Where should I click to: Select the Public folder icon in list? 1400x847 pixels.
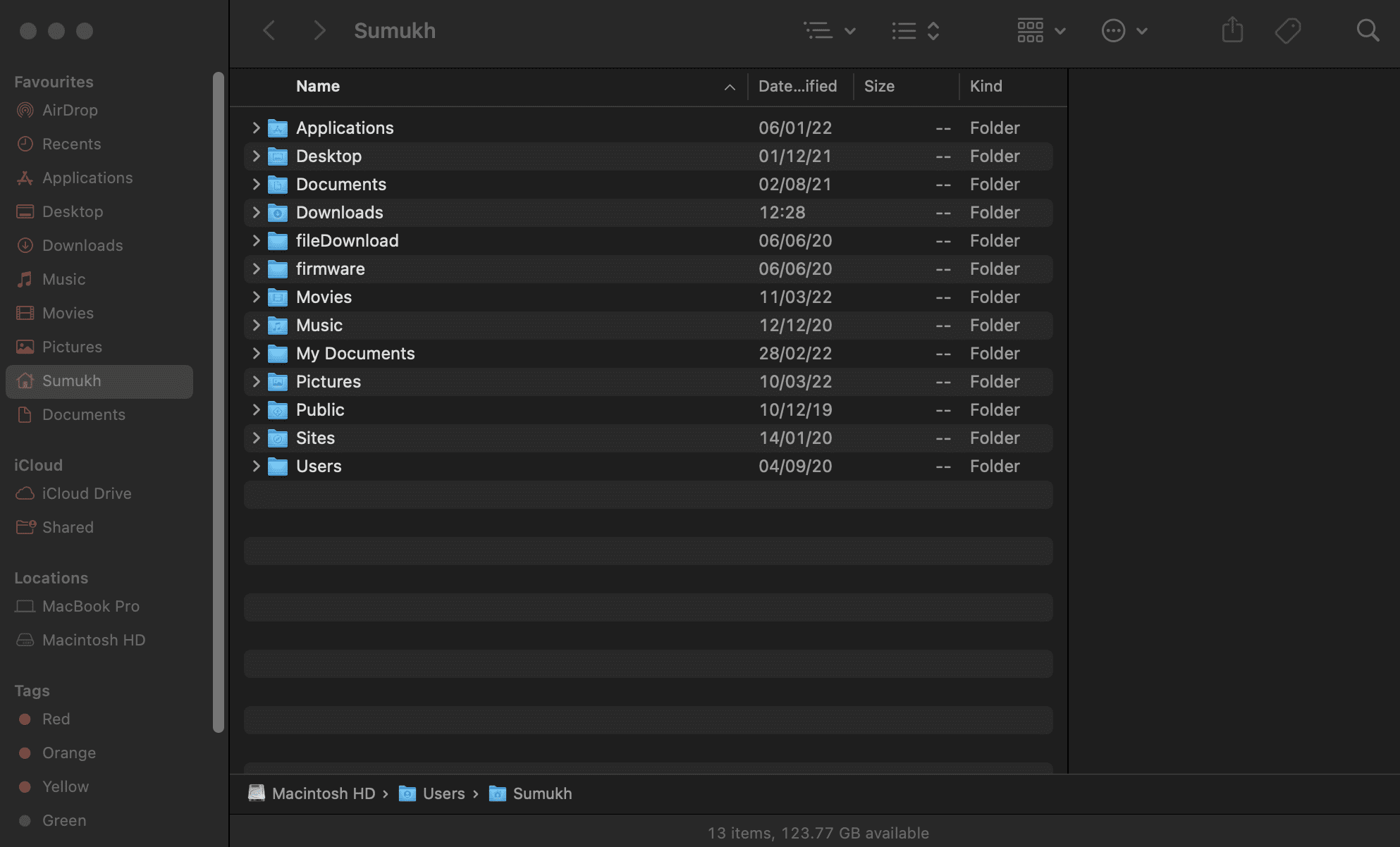point(278,409)
